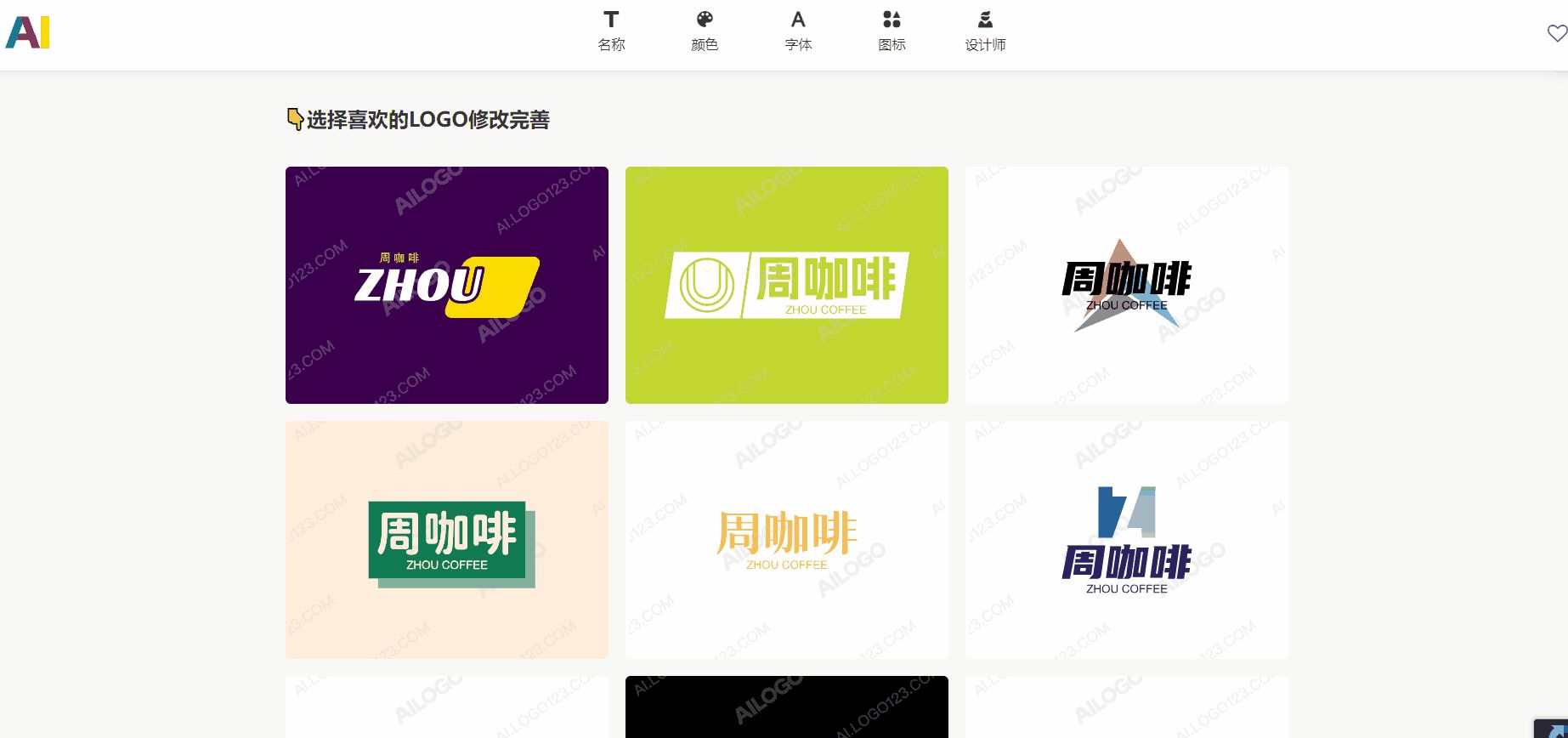Screen dimensions: 1568x738
Task: Open the 字体 font step
Action: click(798, 31)
